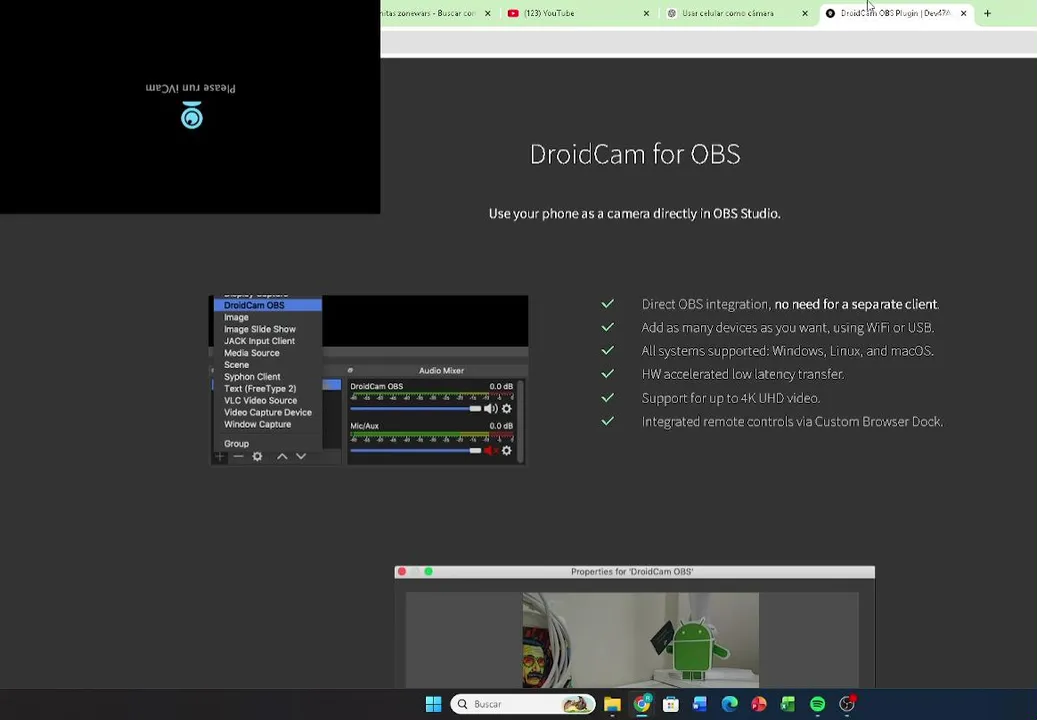
Task: Click 'Direct OBS integration' feature line
Action: tap(790, 304)
